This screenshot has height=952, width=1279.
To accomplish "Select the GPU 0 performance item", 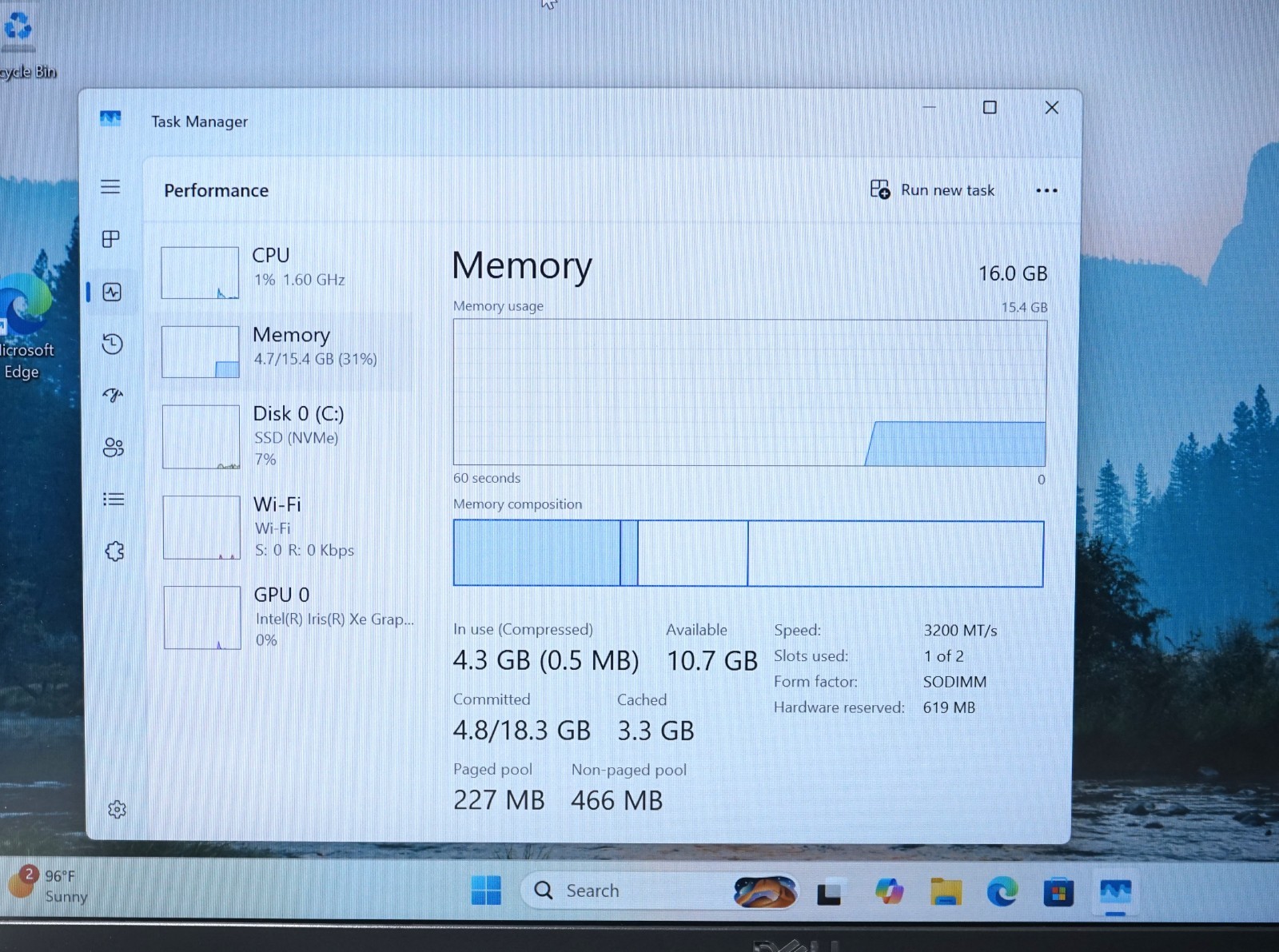I will [288, 617].
